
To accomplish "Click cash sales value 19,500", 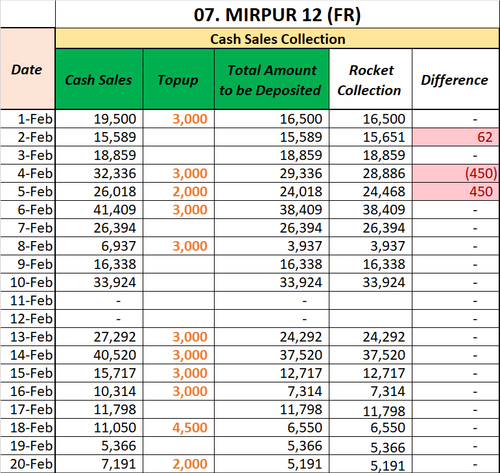I will pyautogui.click(x=99, y=119).
